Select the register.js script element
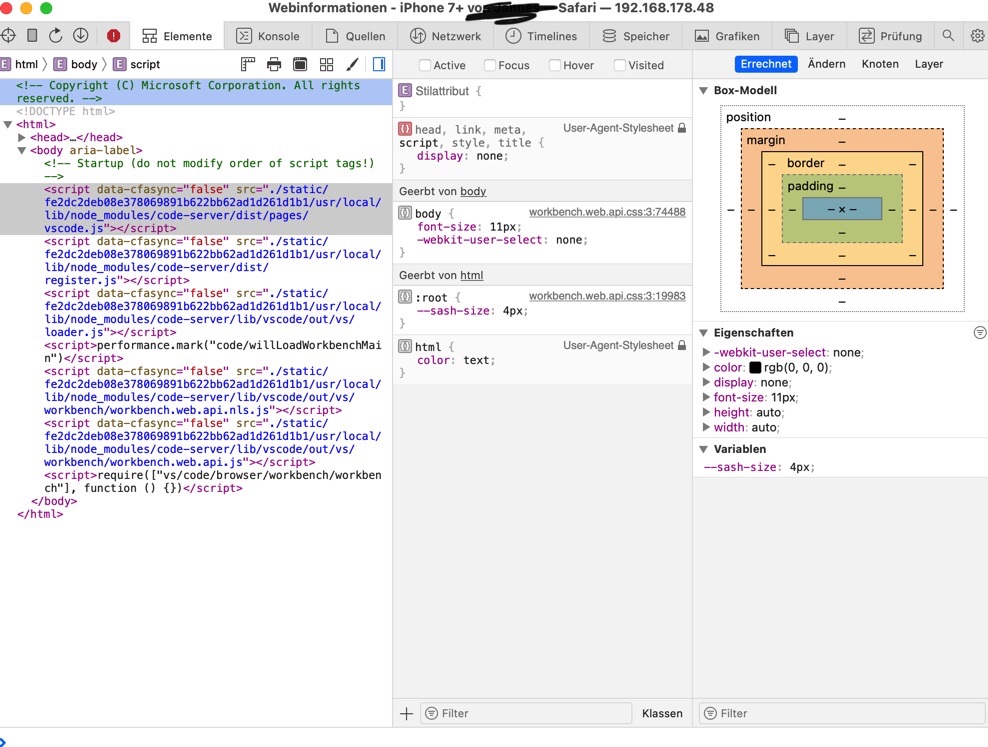Image resolution: width=988 pixels, height=747 pixels. click(x=196, y=261)
